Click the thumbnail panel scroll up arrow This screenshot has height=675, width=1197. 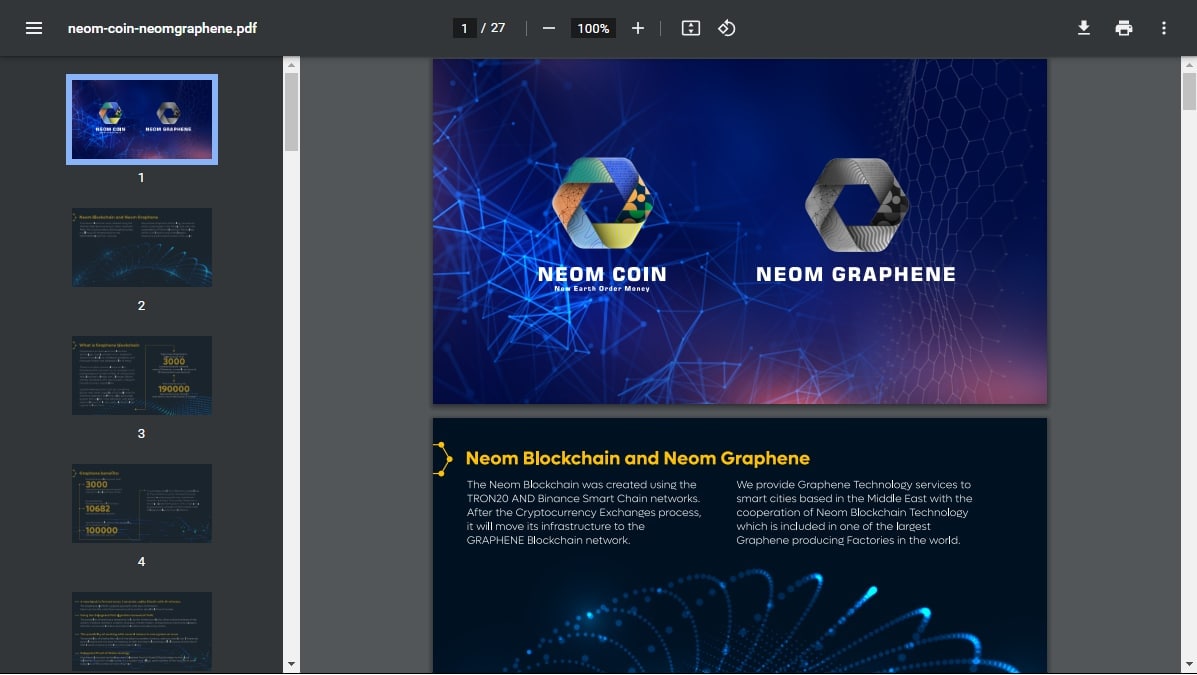click(291, 65)
